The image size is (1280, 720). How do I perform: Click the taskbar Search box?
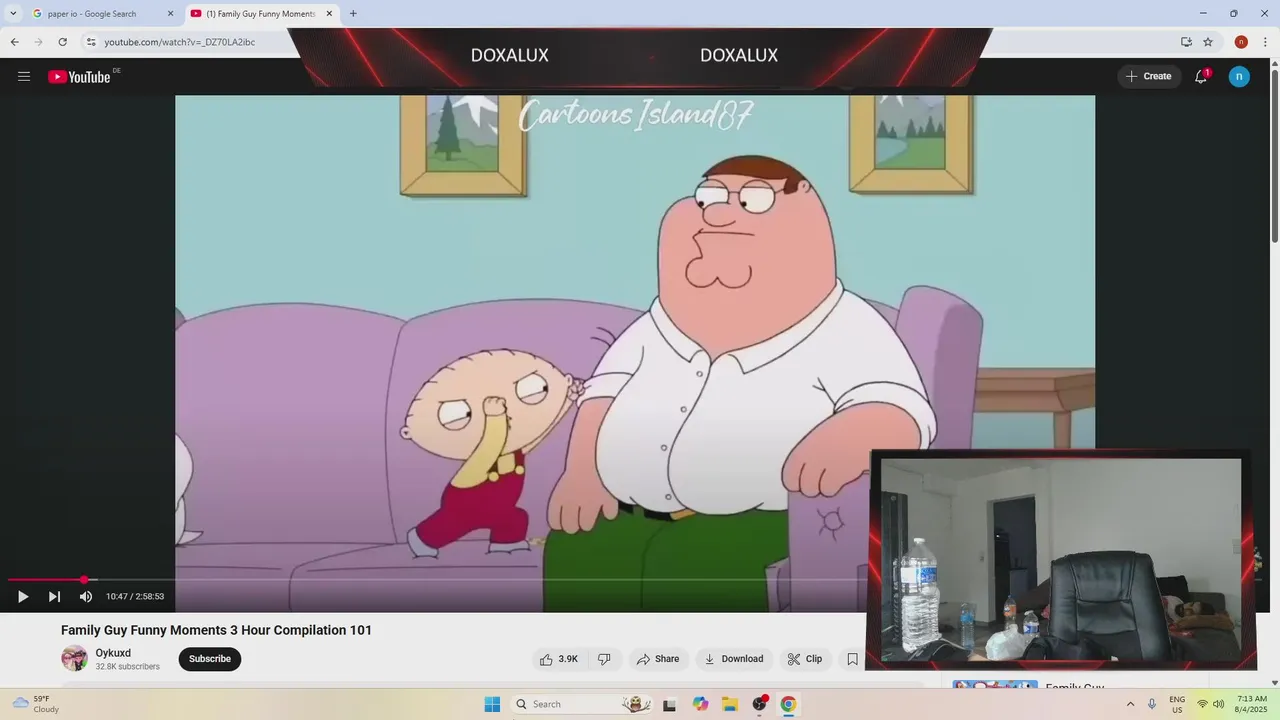click(x=583, y=704)
